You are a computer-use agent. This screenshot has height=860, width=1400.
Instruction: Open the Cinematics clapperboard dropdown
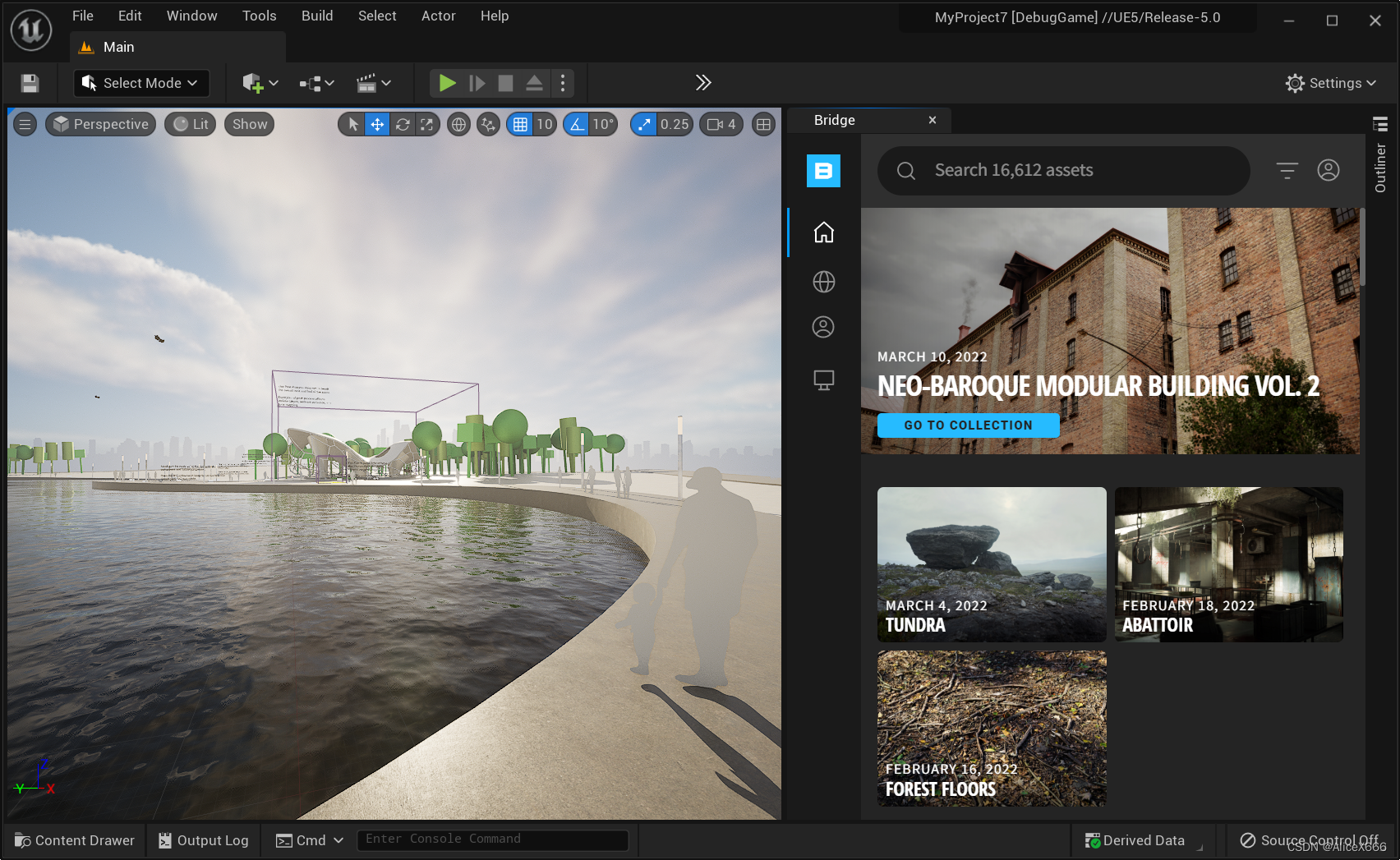pos(373,83)
